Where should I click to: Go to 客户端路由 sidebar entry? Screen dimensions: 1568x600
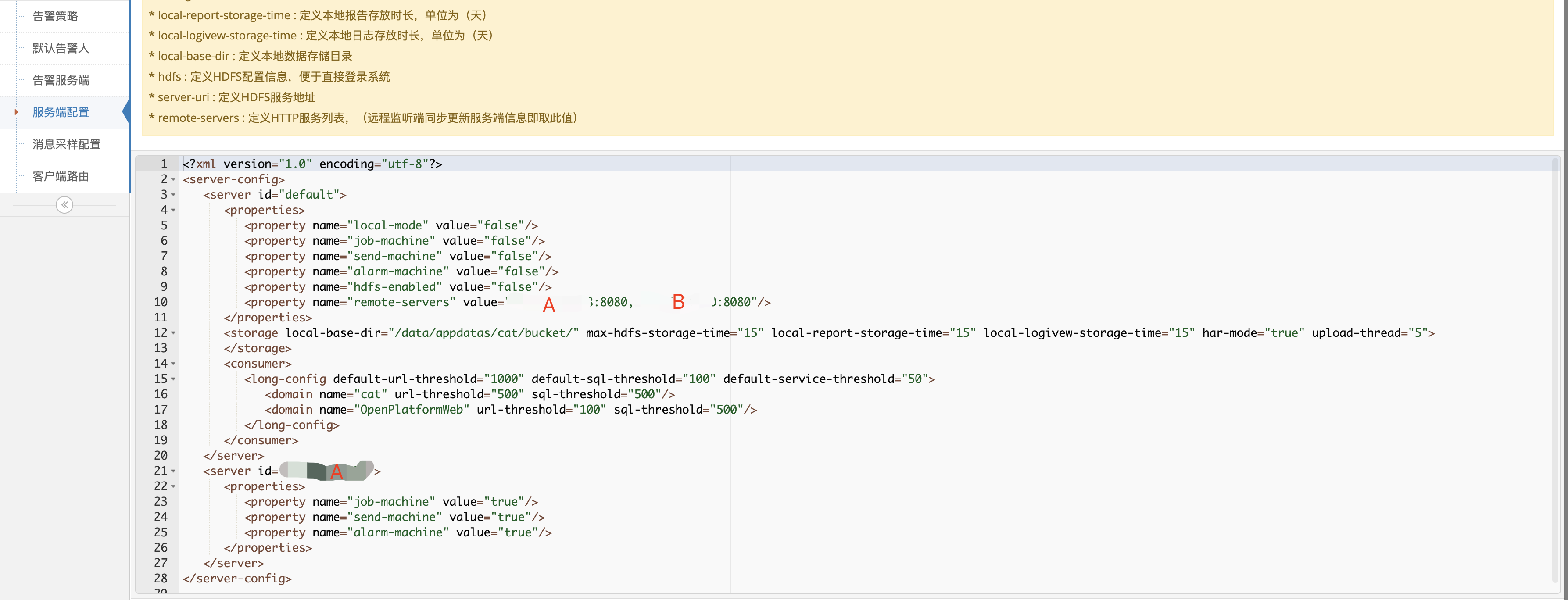pyautogui.click(x=61, y=176)
